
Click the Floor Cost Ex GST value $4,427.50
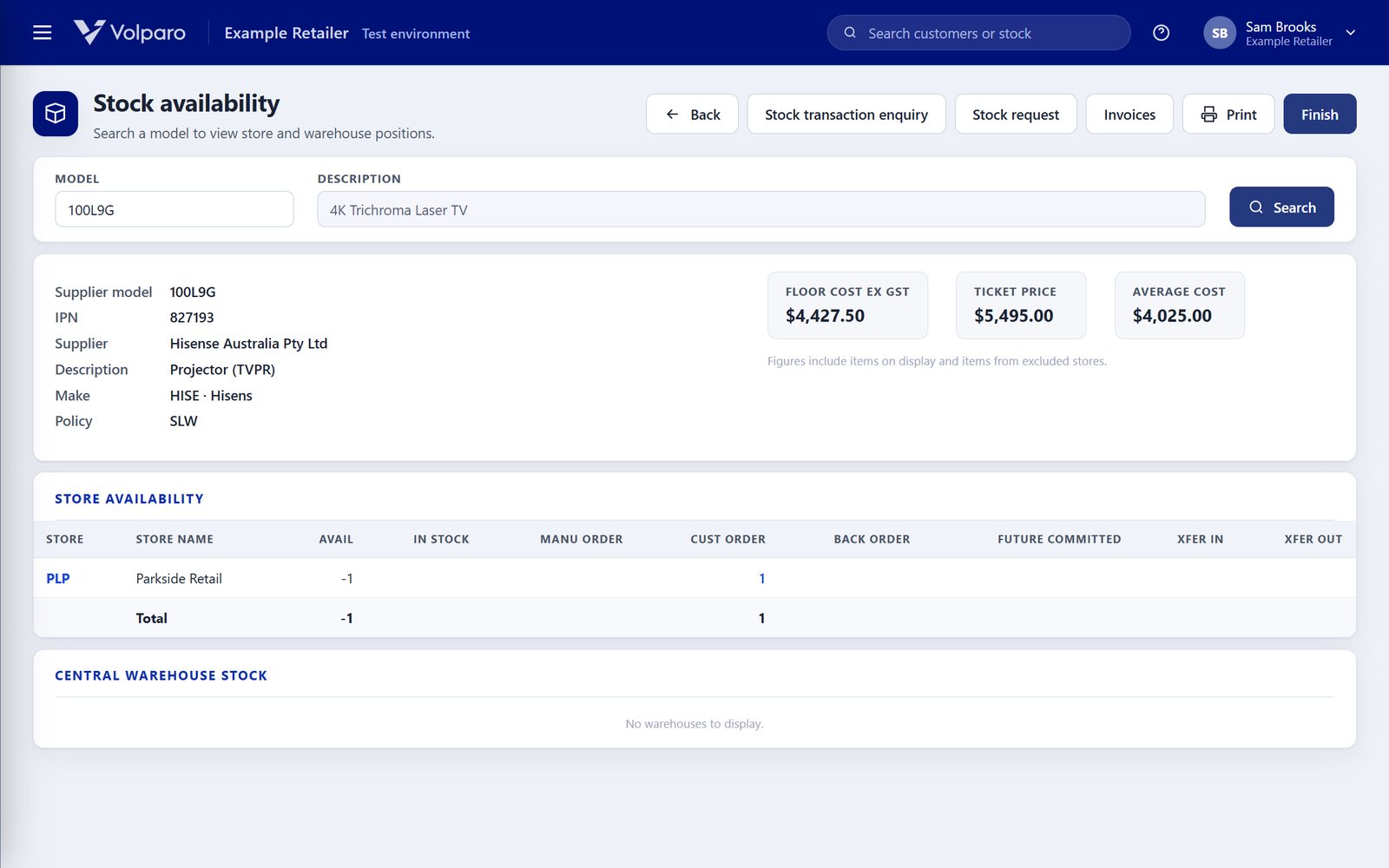pos(825,316)
